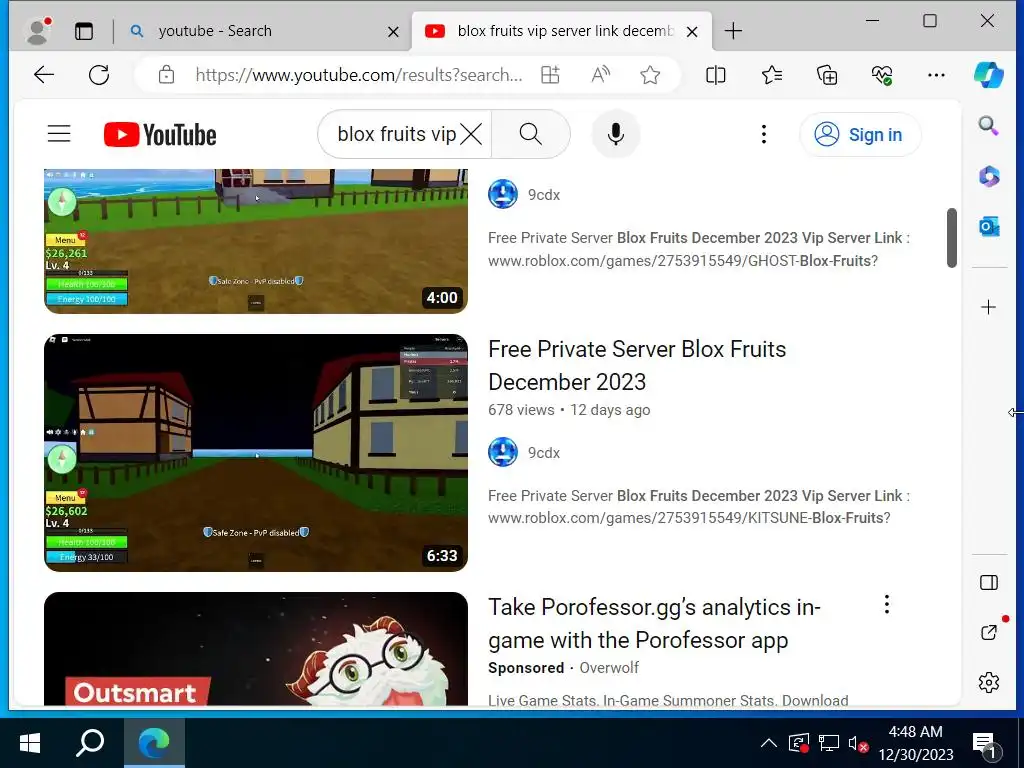Search with your voice microphone
Screen dimensions: 1024x768
click(x=615, y=134)
